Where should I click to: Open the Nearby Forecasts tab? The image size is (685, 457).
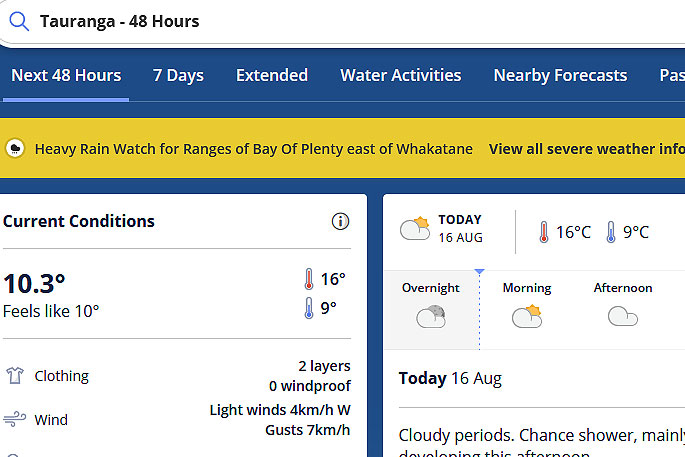point(560,75)
